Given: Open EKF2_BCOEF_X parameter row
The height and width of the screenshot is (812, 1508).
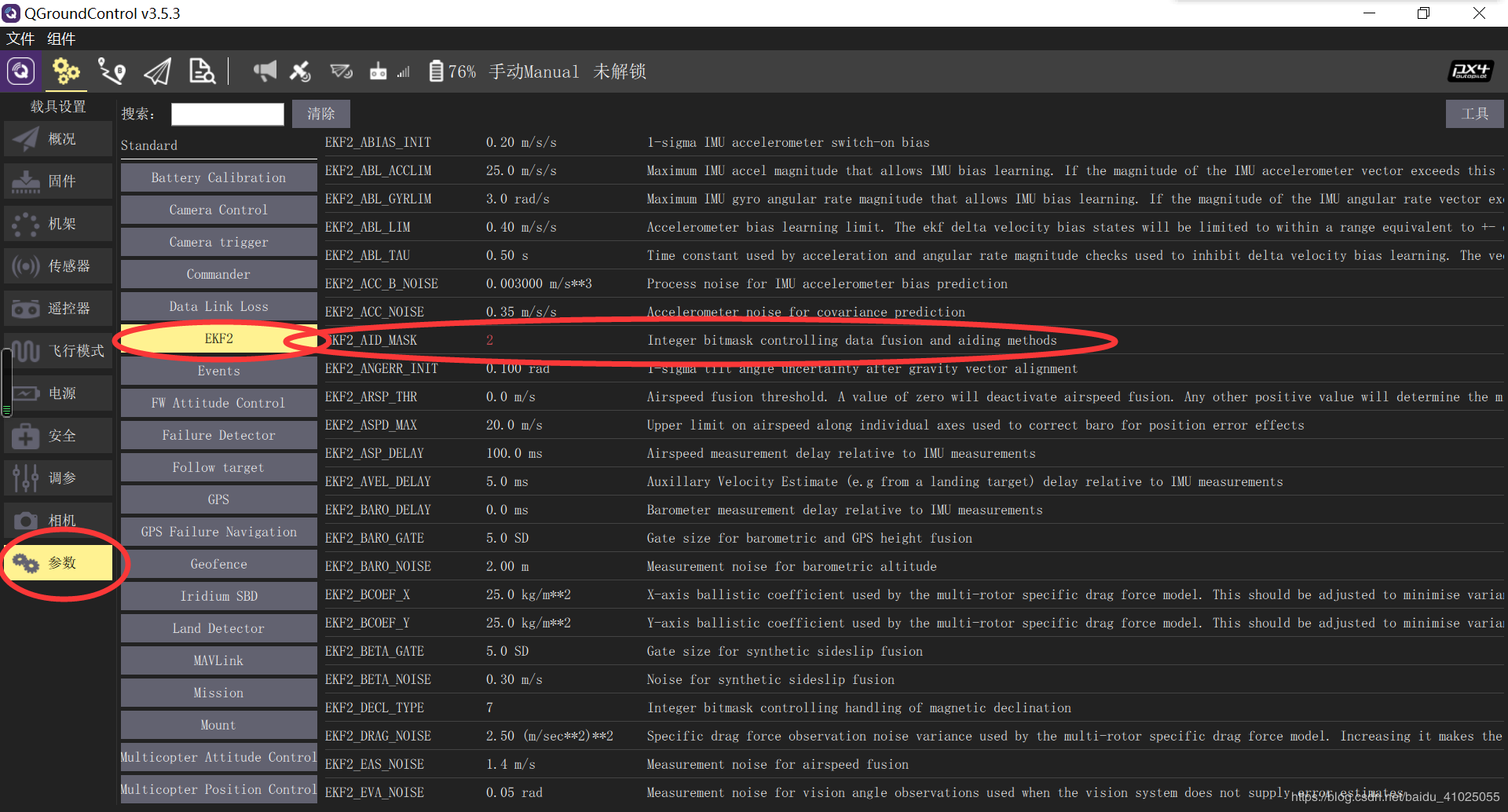Looking at the screenshot, I should point(914,594).
